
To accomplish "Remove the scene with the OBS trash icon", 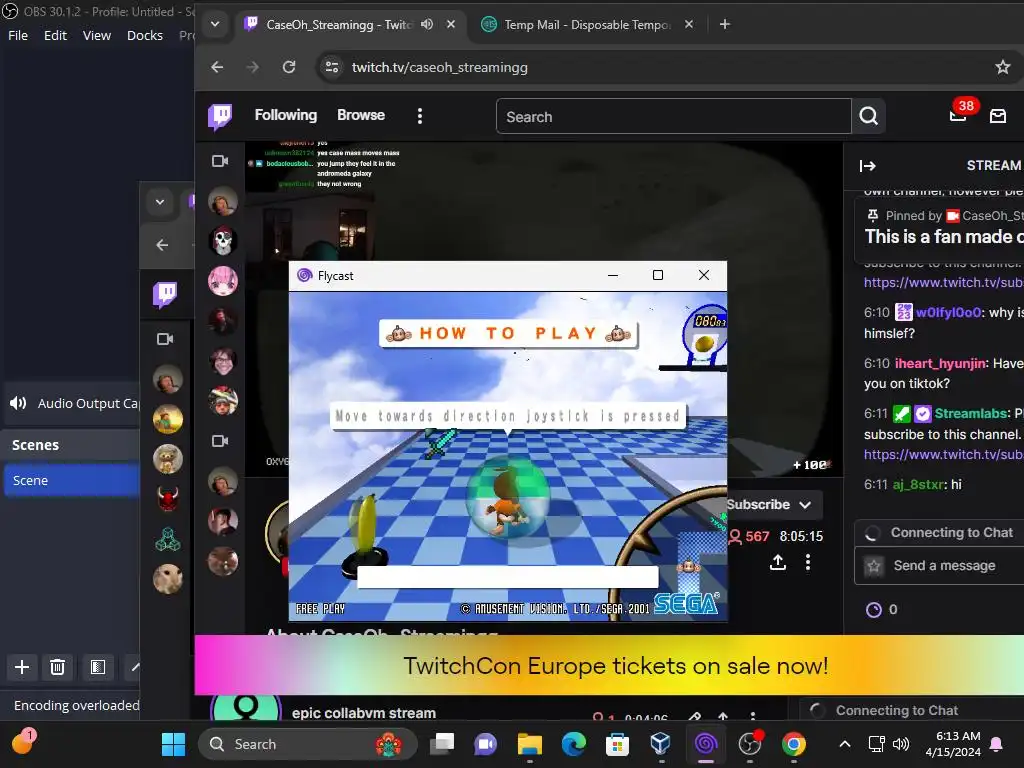I will [57, 667].
